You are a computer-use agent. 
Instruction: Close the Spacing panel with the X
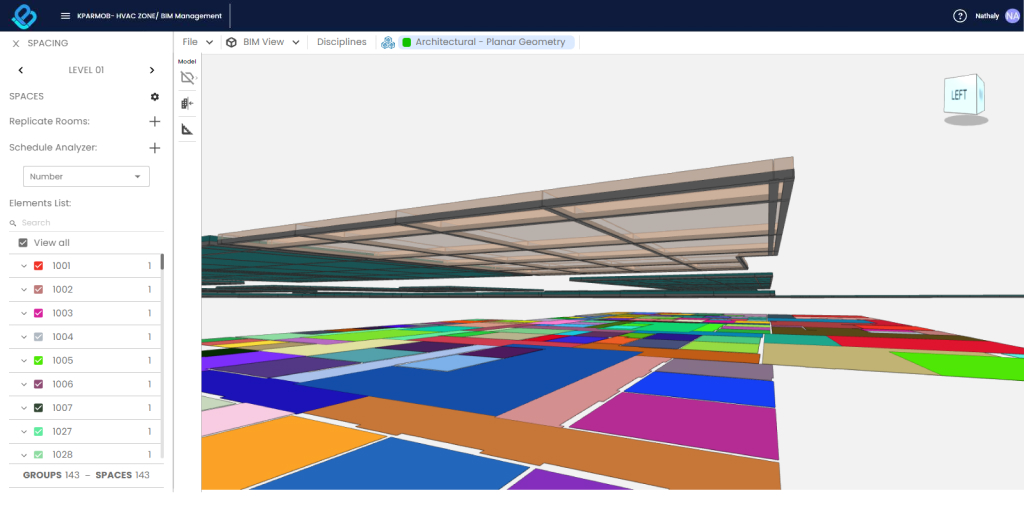pos(15,43)
